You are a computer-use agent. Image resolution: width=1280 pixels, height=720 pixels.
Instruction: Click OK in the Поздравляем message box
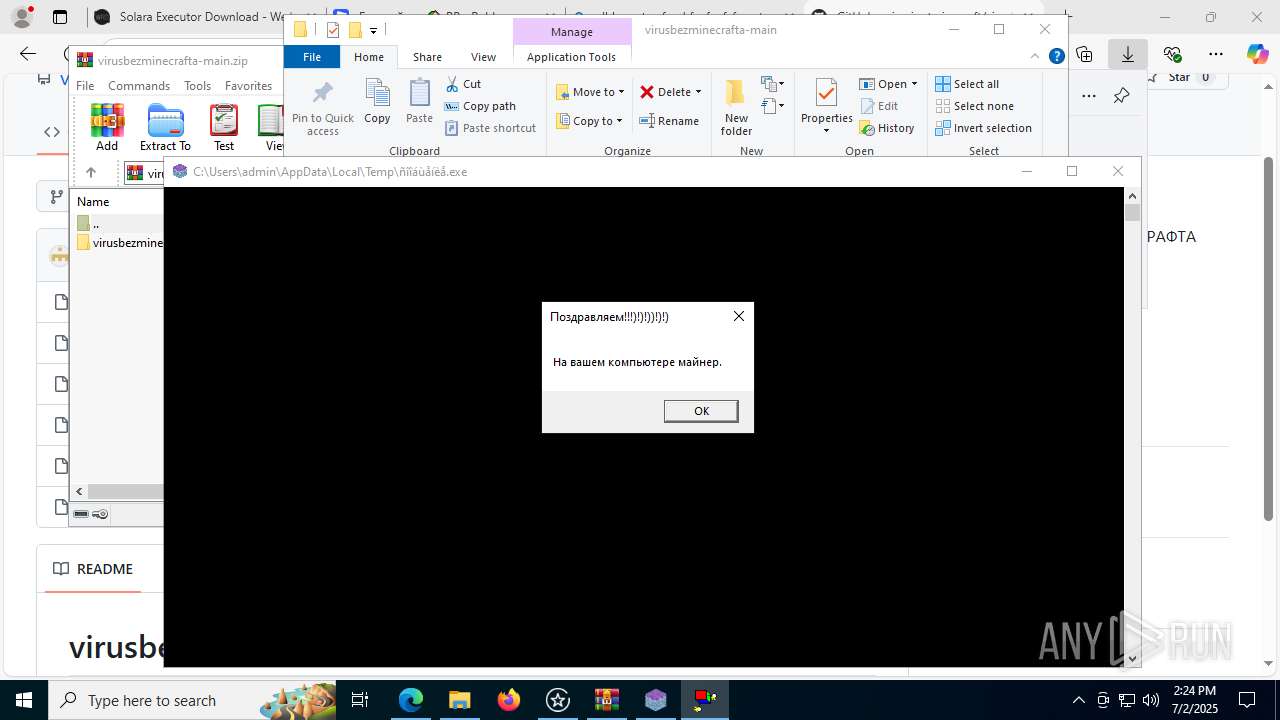coord(701,411)
